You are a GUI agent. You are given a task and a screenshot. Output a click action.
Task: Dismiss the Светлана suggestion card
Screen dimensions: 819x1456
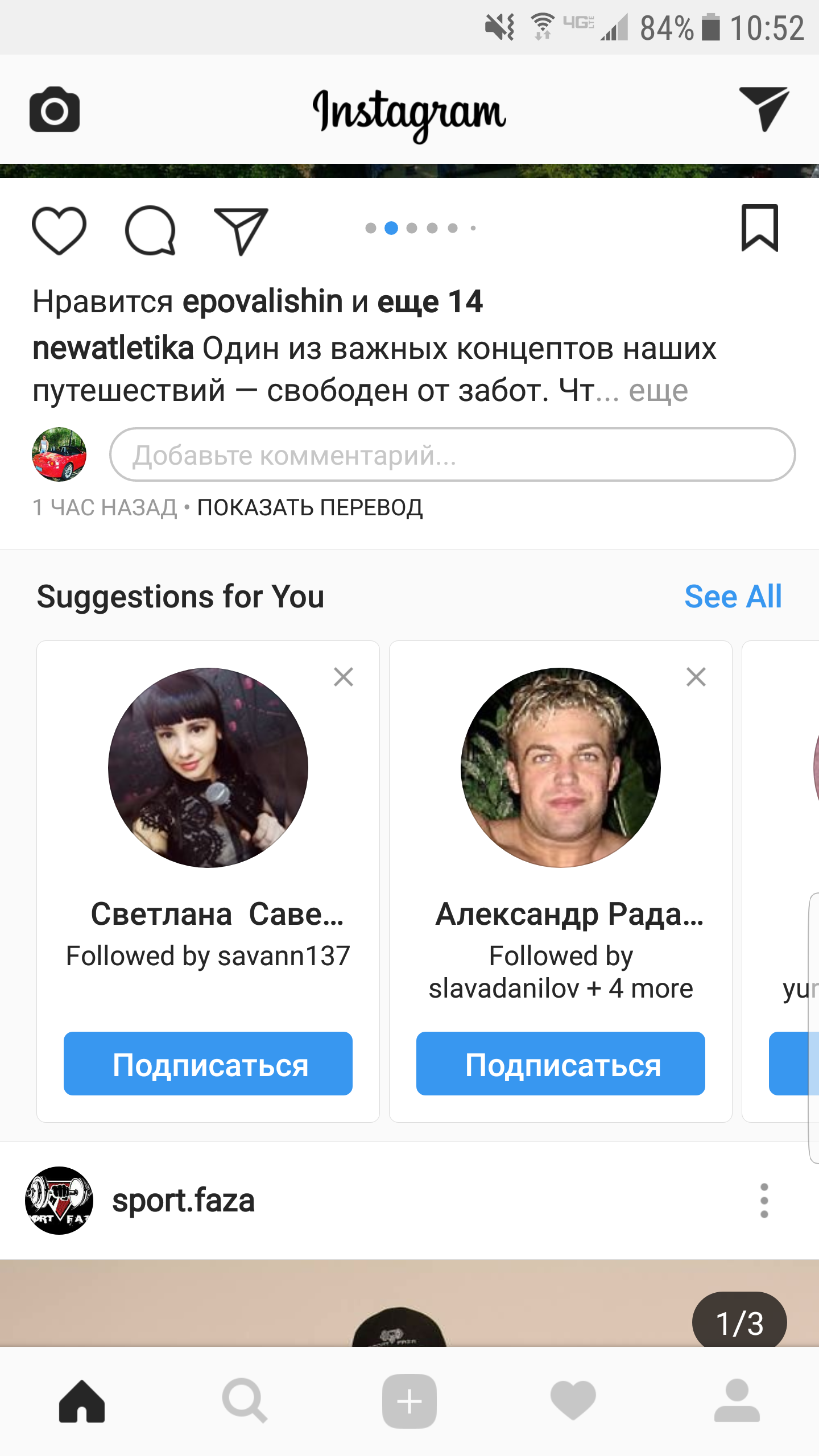344,677
